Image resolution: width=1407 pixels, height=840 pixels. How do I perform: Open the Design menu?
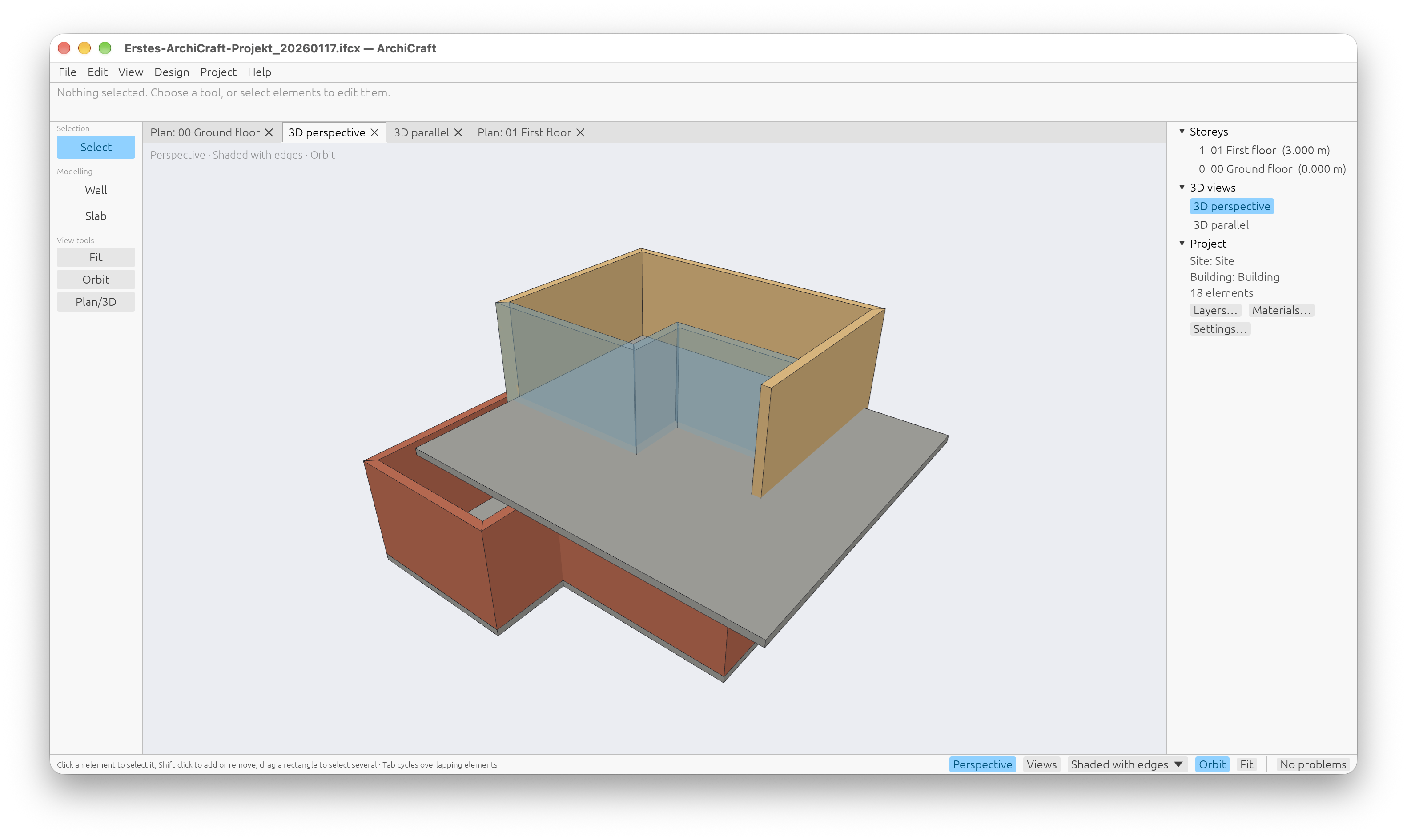click(172, 72)
